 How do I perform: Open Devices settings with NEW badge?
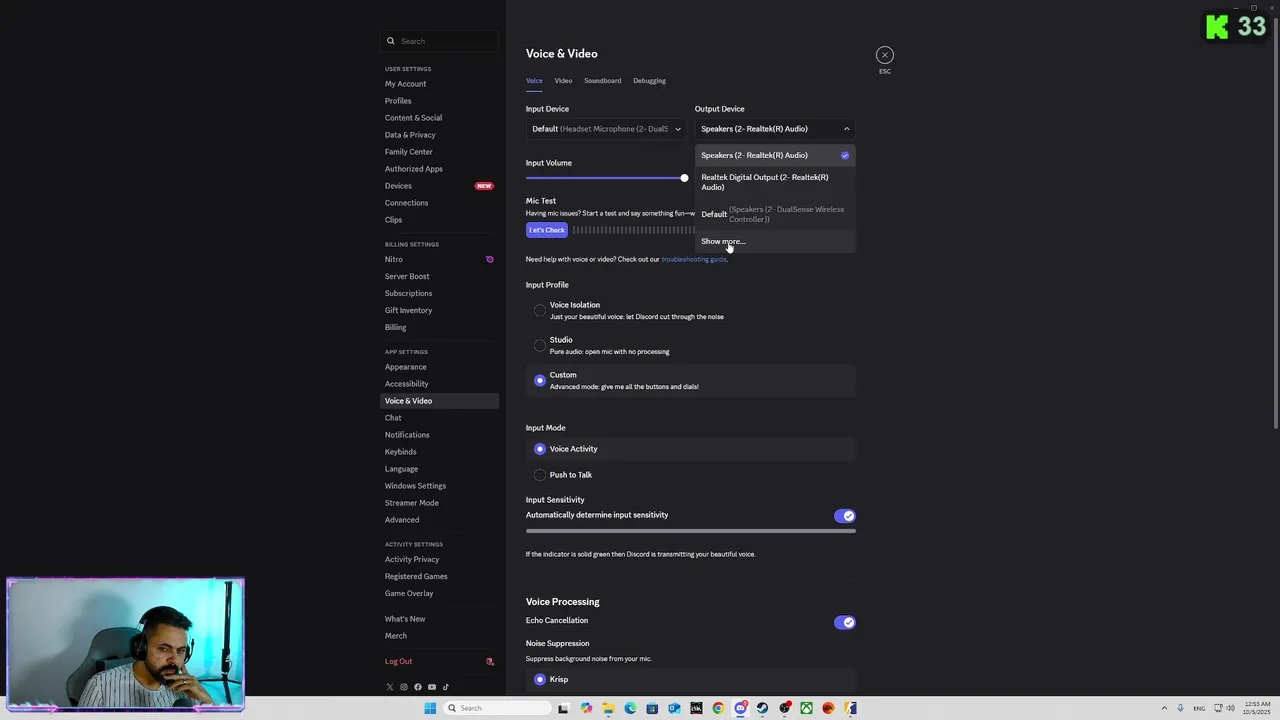pyautogui.click(x=440, y=186)
